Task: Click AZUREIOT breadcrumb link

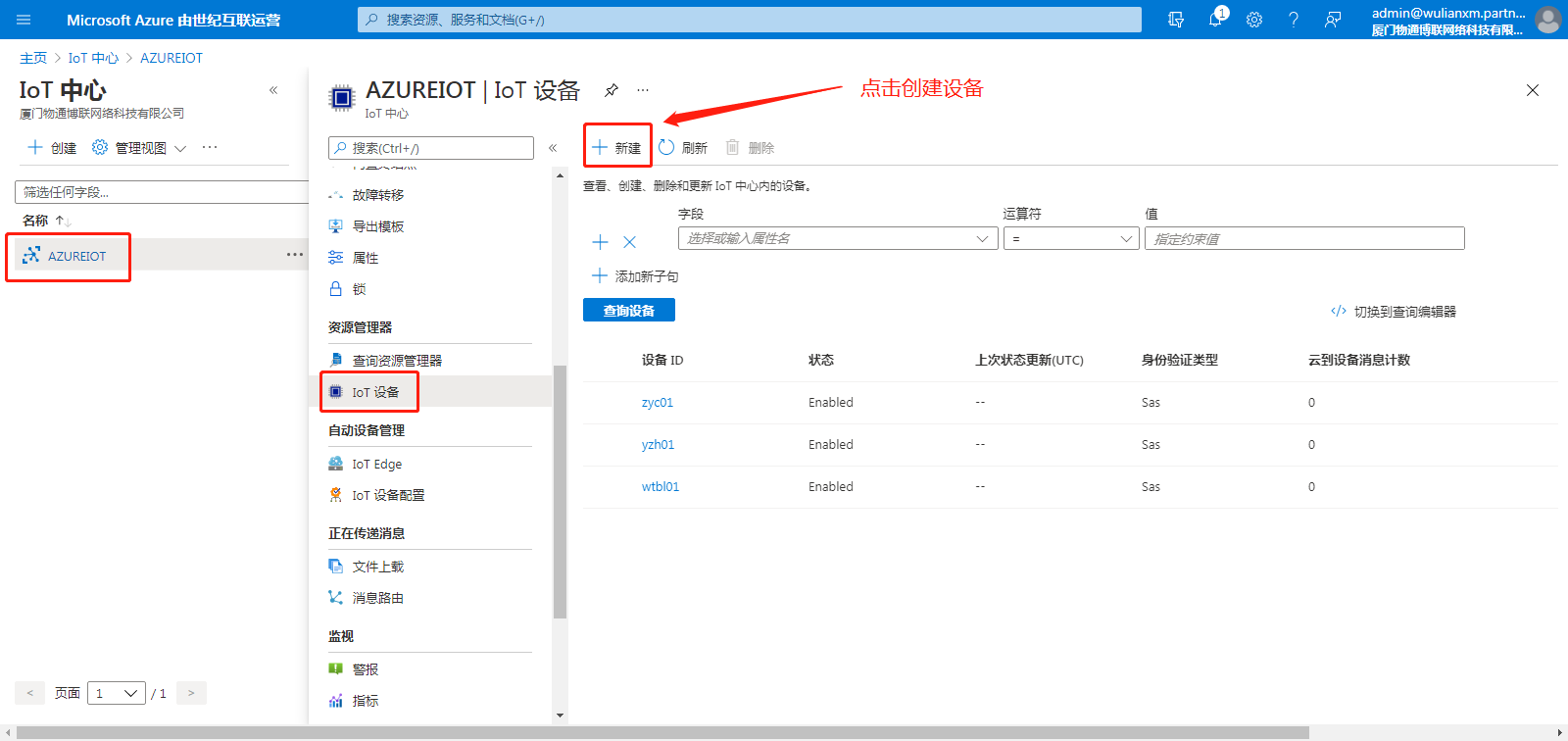Action: coord(171,58)
